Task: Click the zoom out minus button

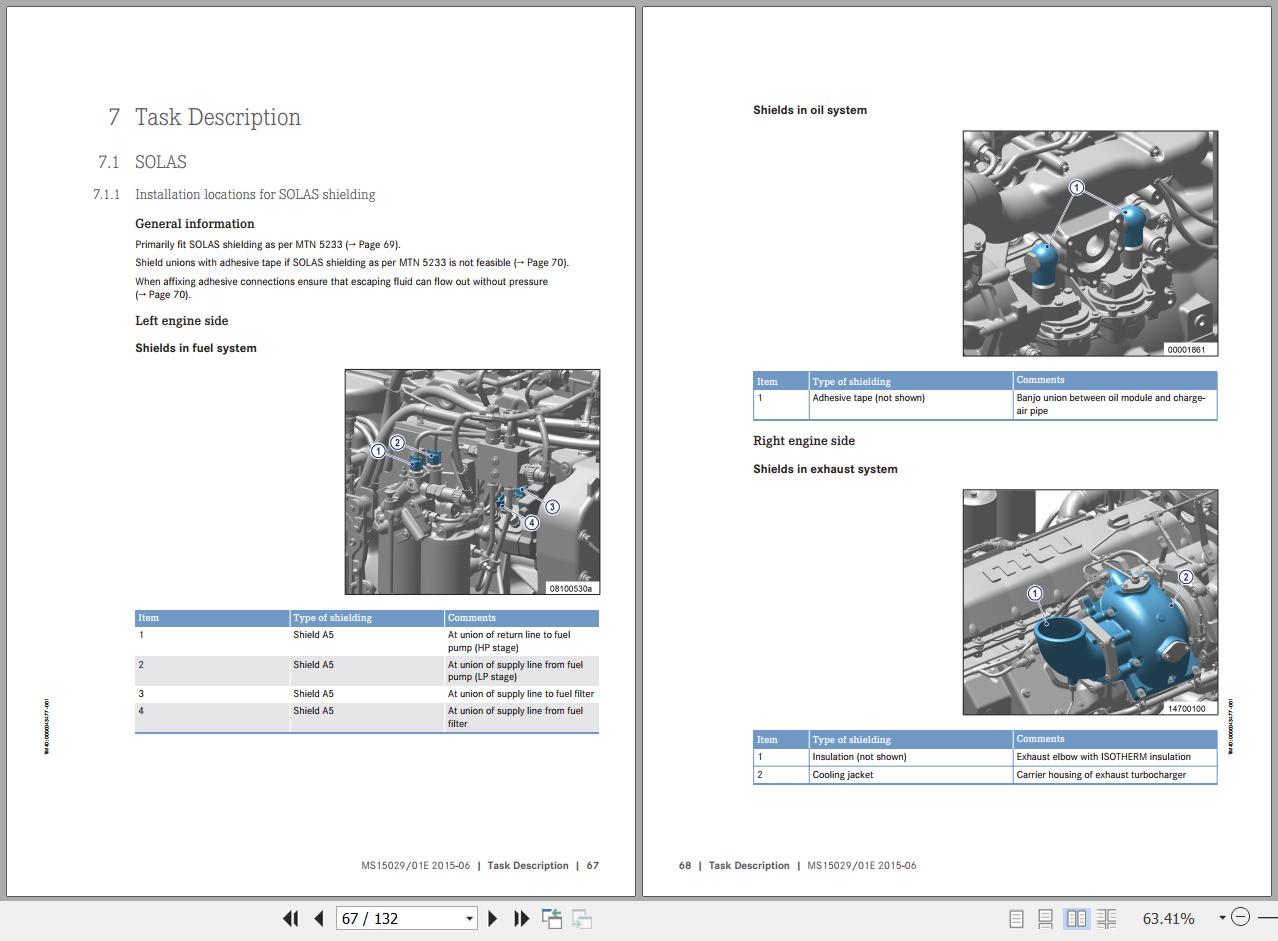Action: [x=1241, y=917]
